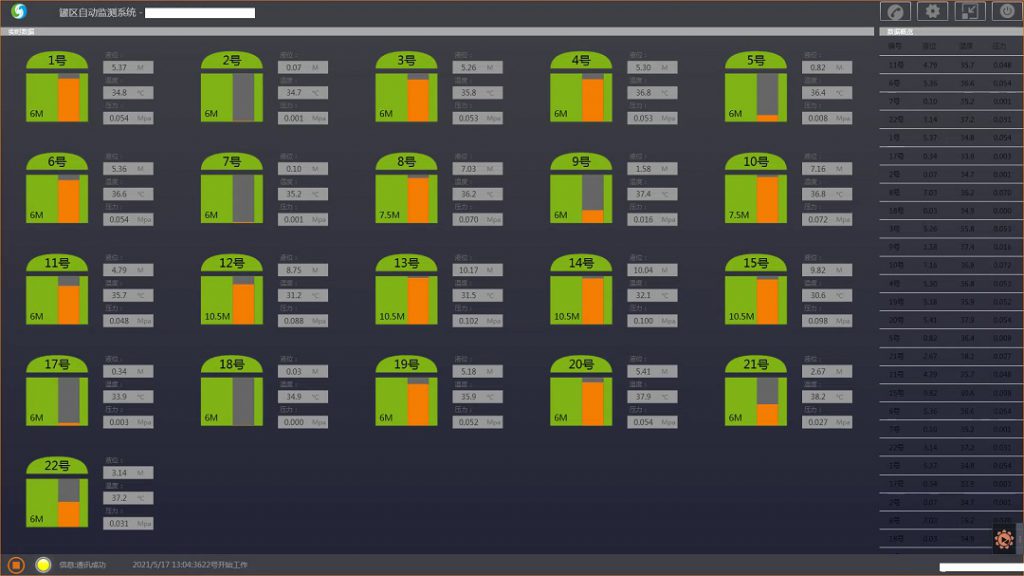This screenshot has height=576, width=1024.
Task: Click the orange gear icon at bottom right
Action: (1004, 539)
